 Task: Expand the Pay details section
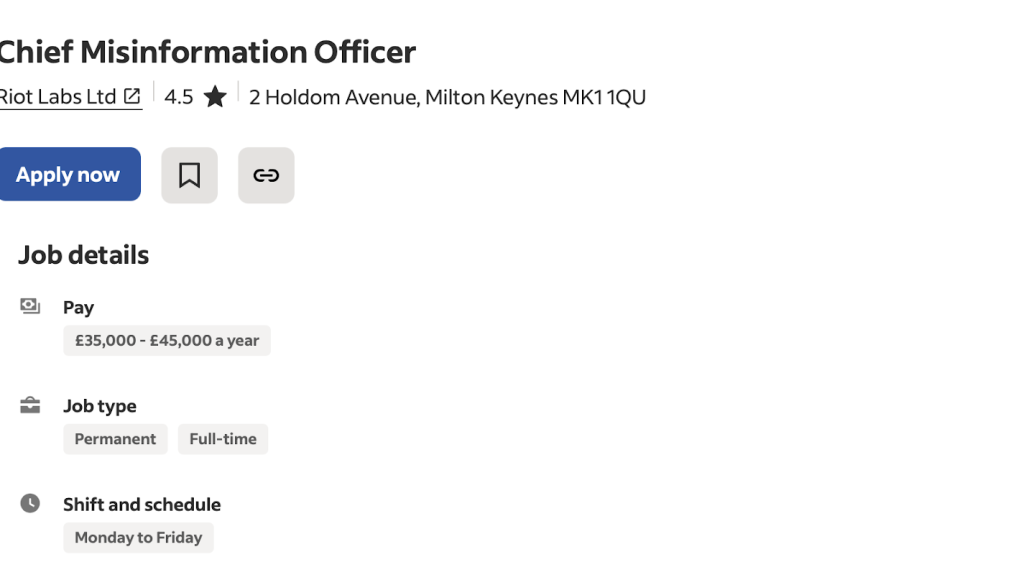(79, 306)
